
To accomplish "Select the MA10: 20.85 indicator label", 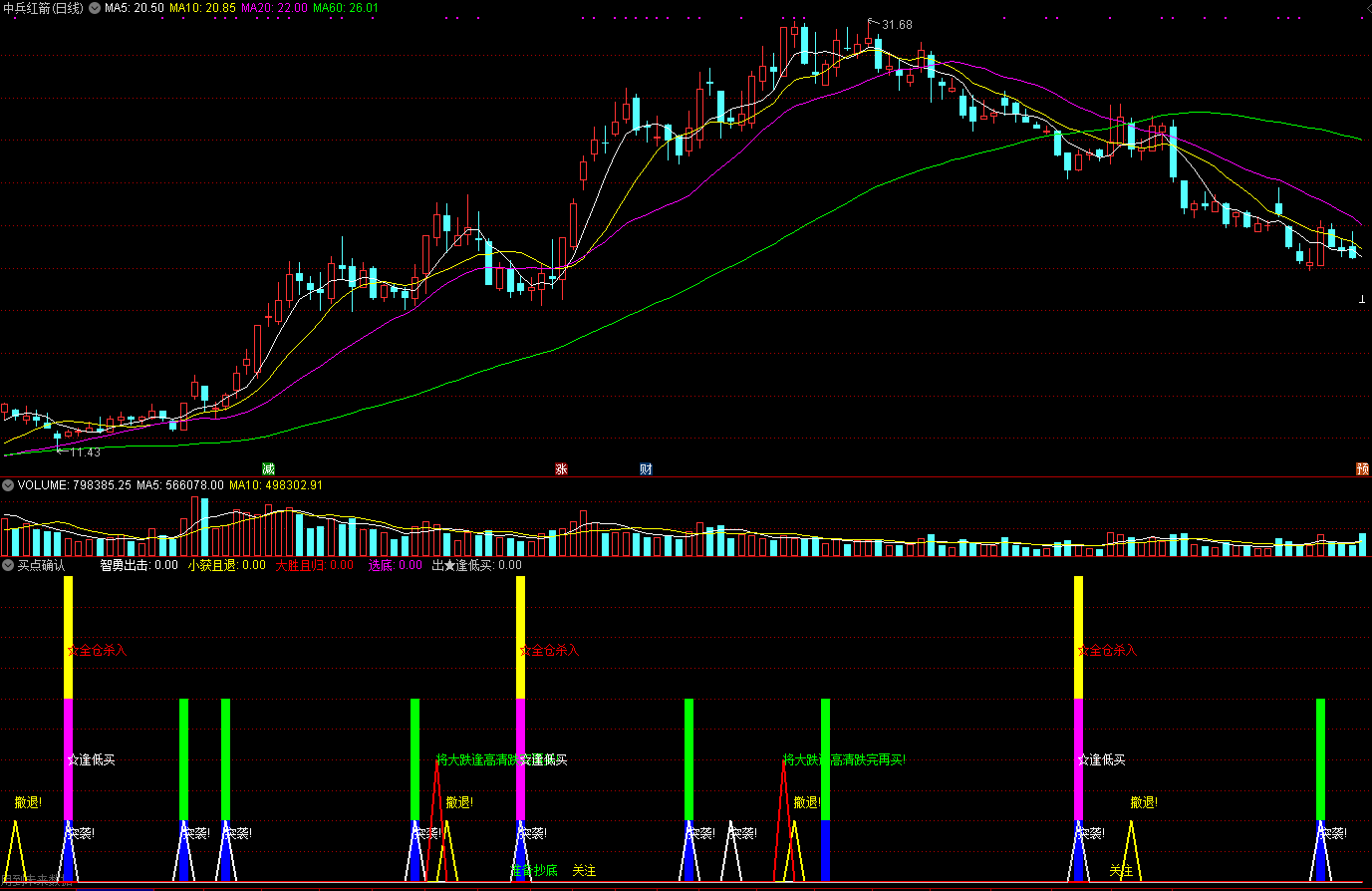I will (x=202, y=8).
